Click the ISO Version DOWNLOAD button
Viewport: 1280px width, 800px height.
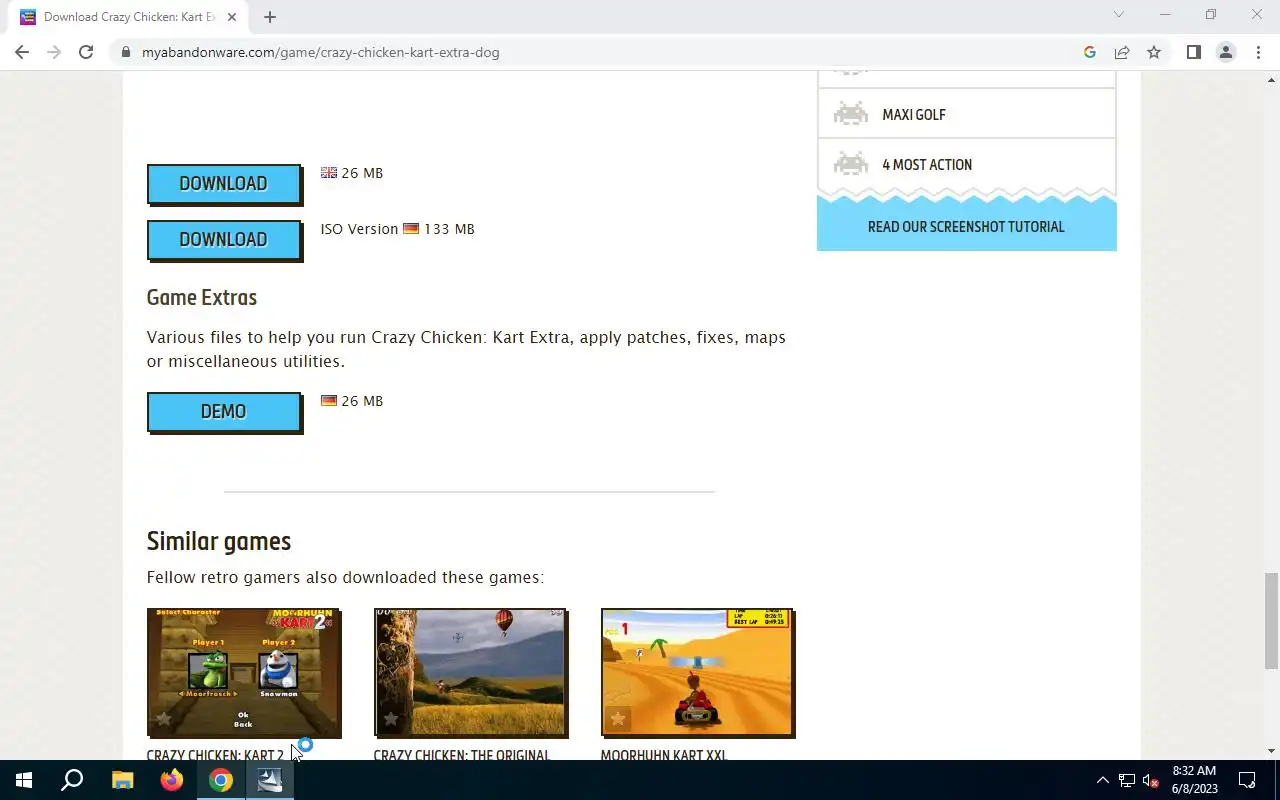224,240
